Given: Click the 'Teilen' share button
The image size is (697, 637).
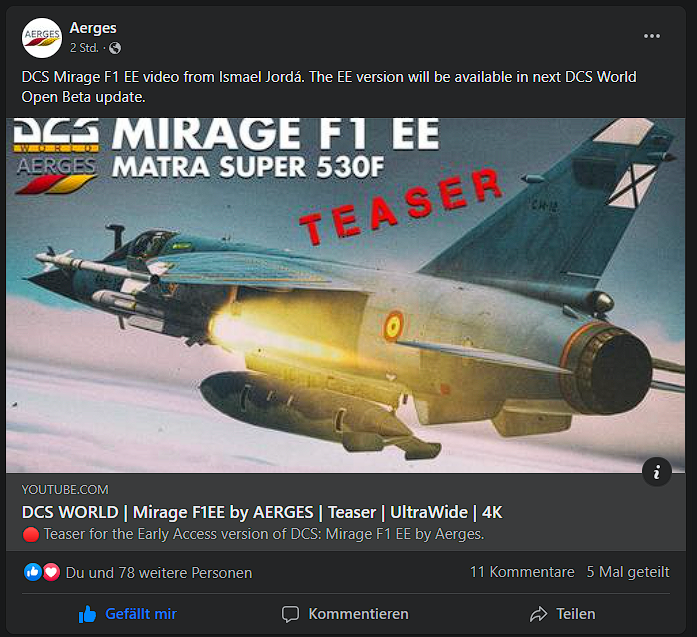Looking at the screenshot, I should pyautogui.click(x=562, y=614).
